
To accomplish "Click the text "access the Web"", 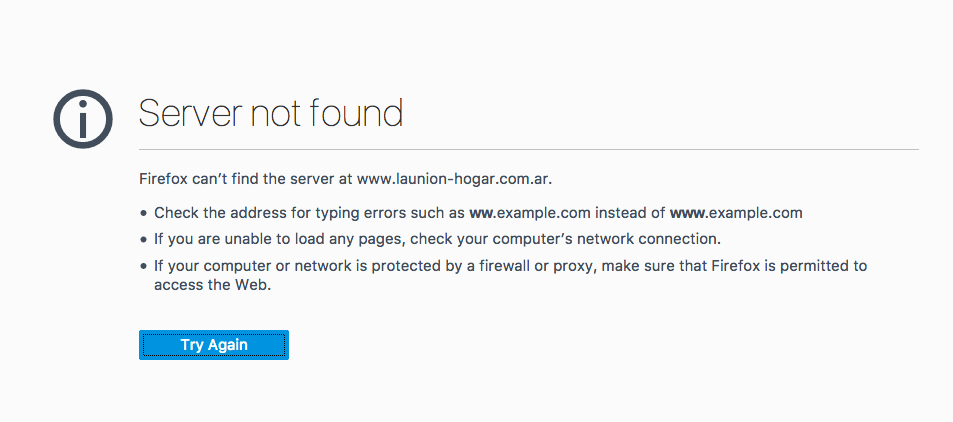I will point(212,285).
